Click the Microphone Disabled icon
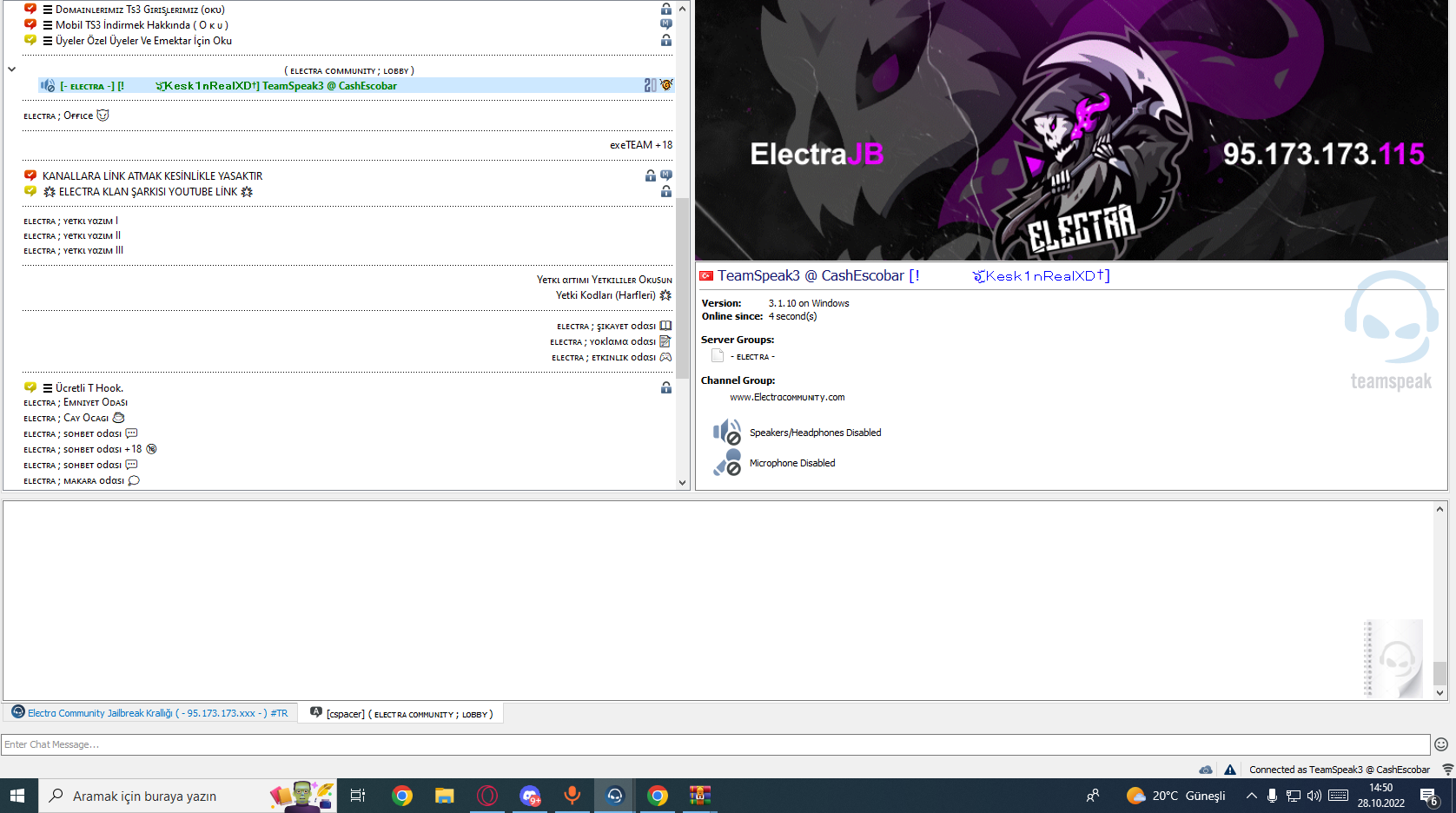Screen dimensions: 1456x813 (x=727, y=462)
